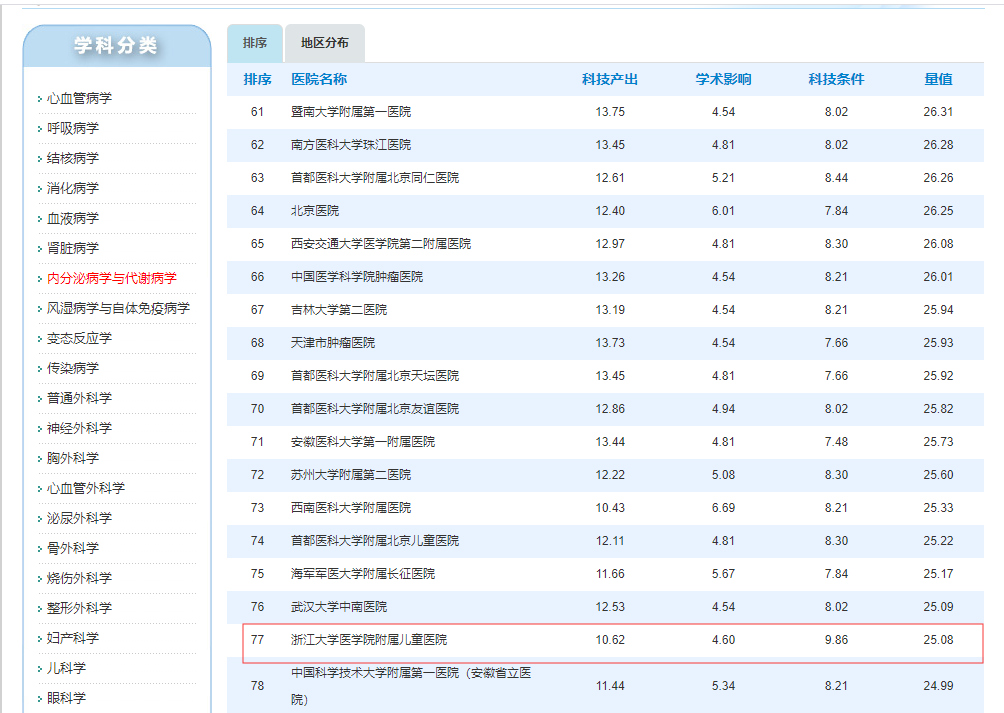Select hospital 浙江大学医学院附属儿童医院

[369, 639]
